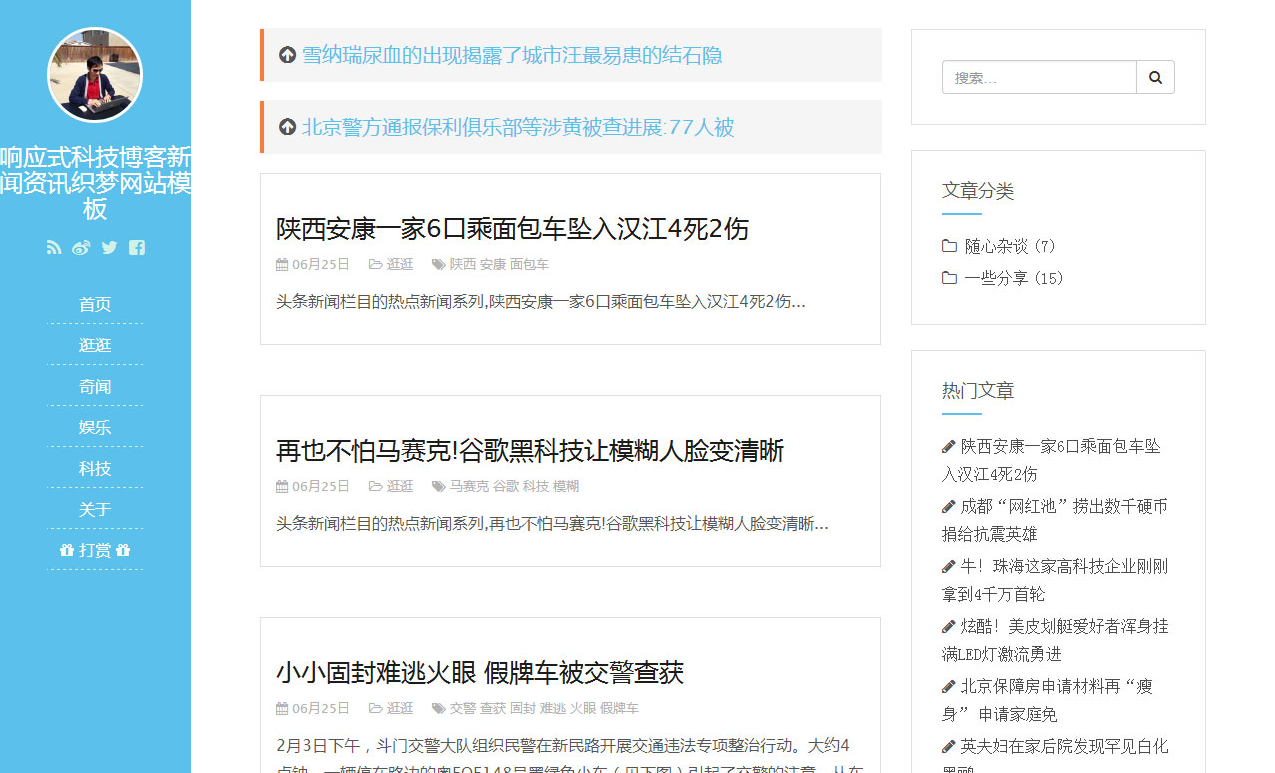This screenshot has height=773, width=1275.
Task: Click the RSS feed icon
Action: (53, 247)
